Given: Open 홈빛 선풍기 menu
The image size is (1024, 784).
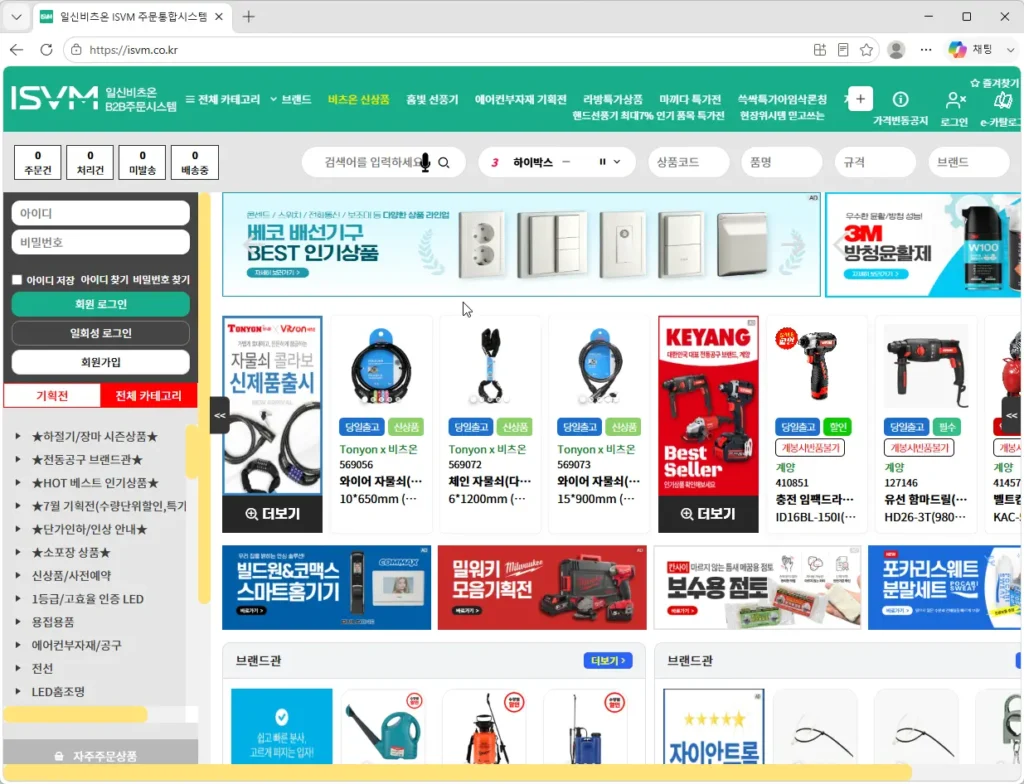Looking at the screenshot, I should tap(432, 99).
